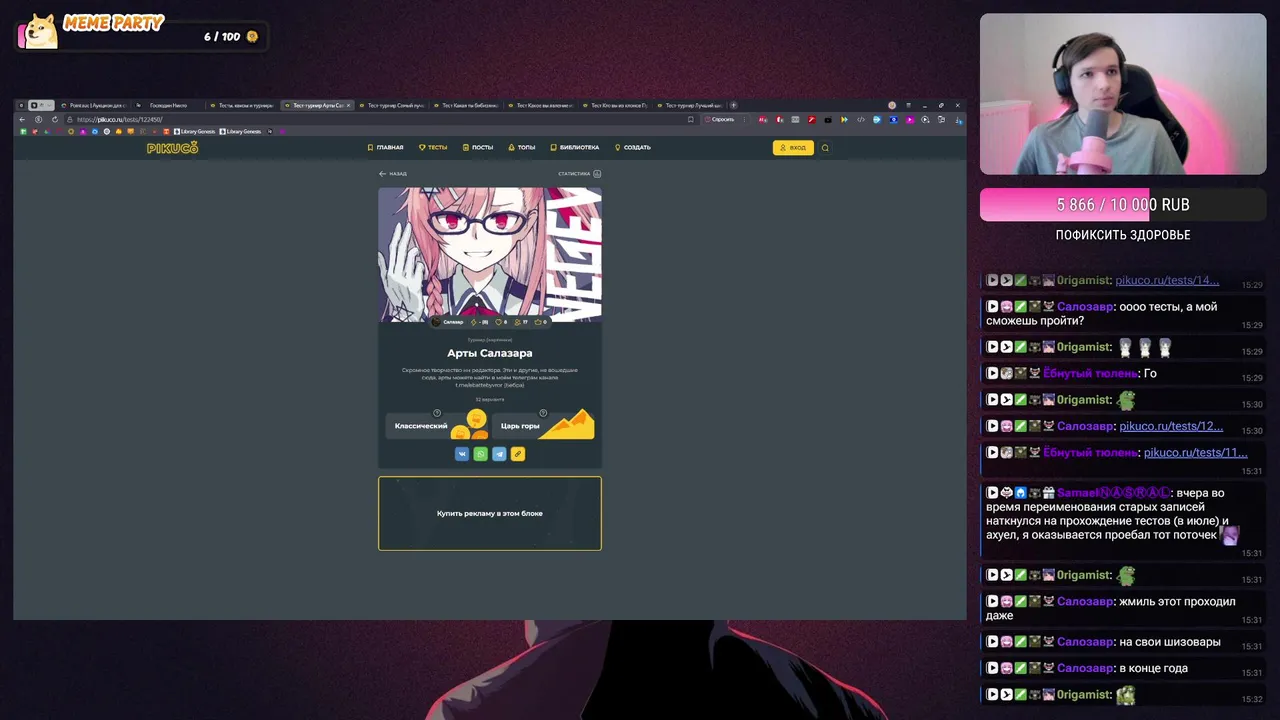Open the first Library Genesis bookmark
This screenshot has height=720, width=1280.
coord(195,131)
